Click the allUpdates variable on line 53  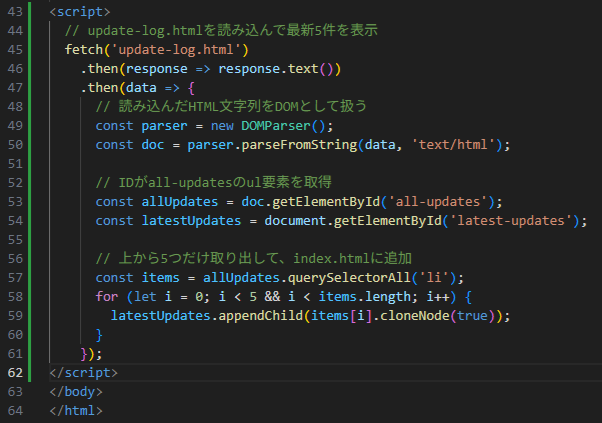point(180,202)
